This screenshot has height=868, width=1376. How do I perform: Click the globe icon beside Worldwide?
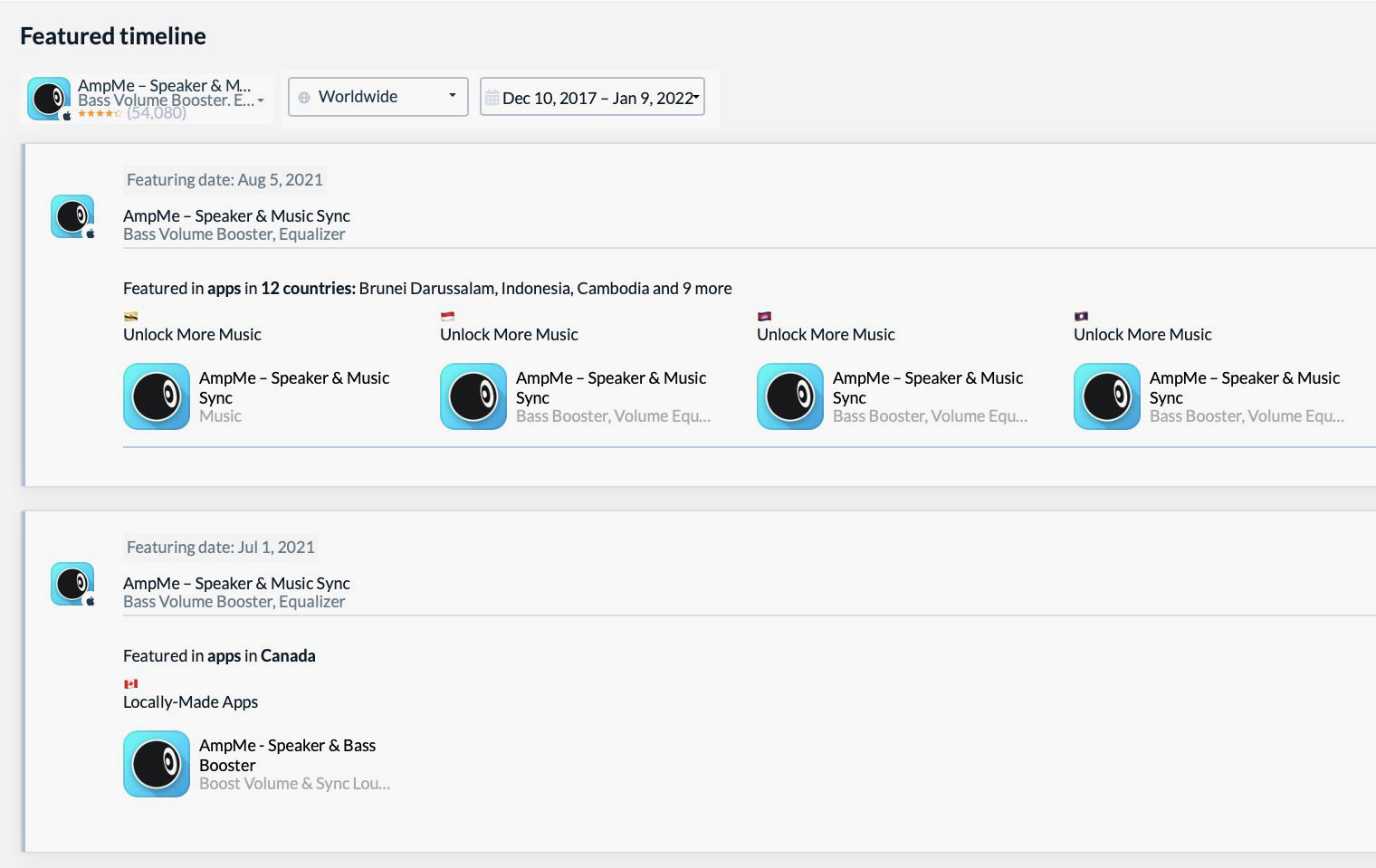304,97
